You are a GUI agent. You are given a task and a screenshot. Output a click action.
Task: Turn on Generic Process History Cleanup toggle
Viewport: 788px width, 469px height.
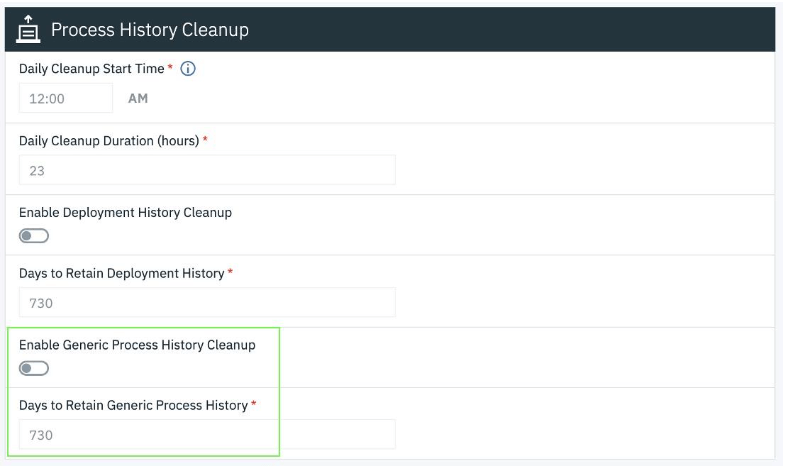pos(34,368)
